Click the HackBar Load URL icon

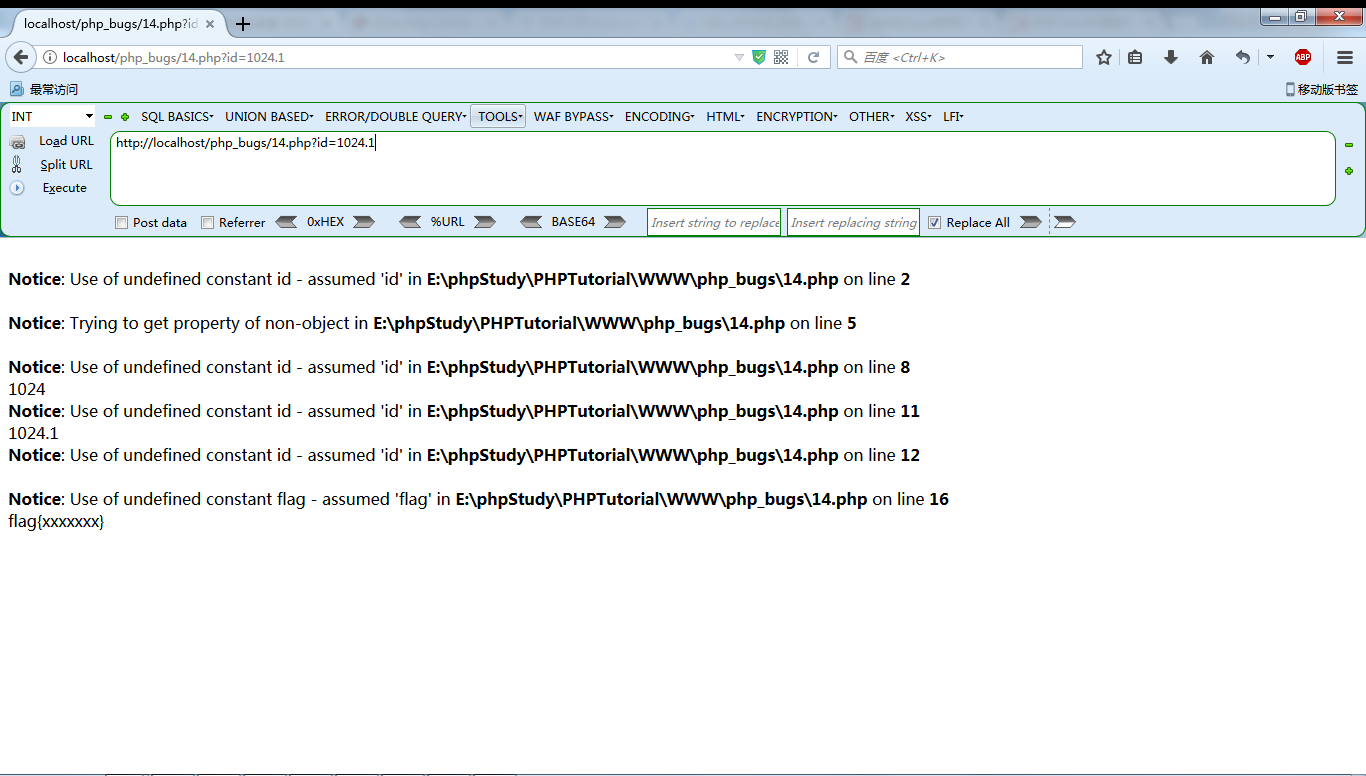pyautogui.click(x=17, y=142)
